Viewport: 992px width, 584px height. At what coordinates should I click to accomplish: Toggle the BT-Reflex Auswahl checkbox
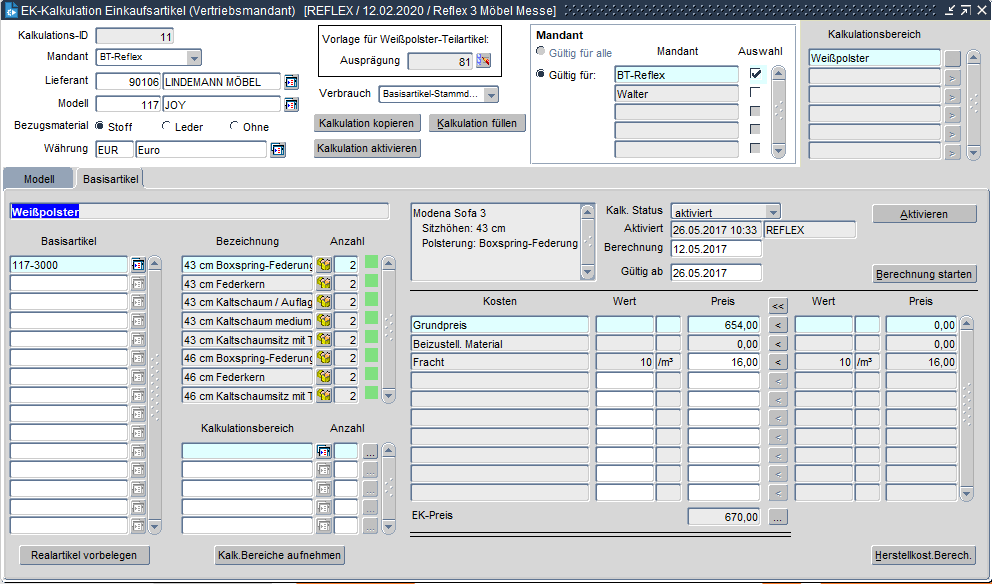[755, 74]
